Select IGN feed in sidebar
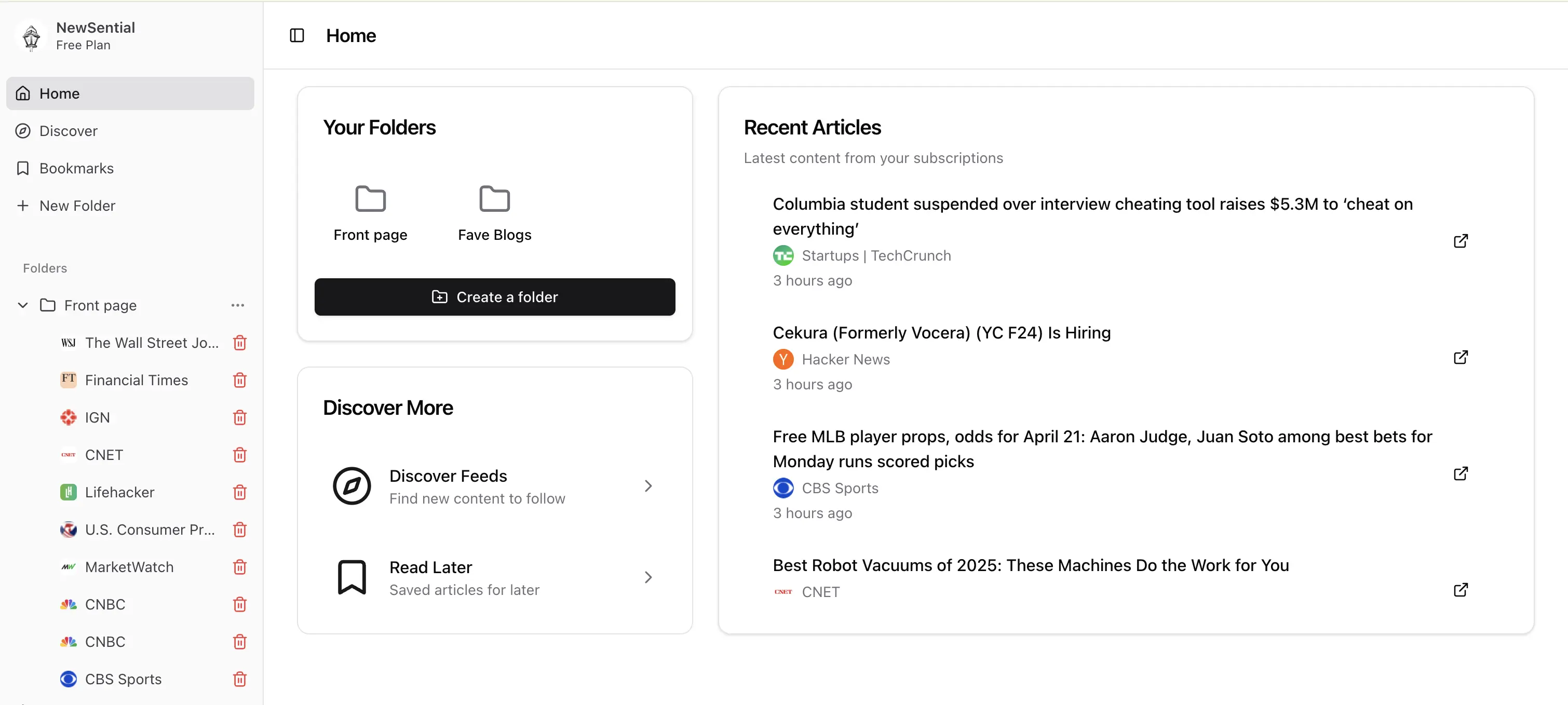Viewport: 1568px width, 705px height. 98,417
